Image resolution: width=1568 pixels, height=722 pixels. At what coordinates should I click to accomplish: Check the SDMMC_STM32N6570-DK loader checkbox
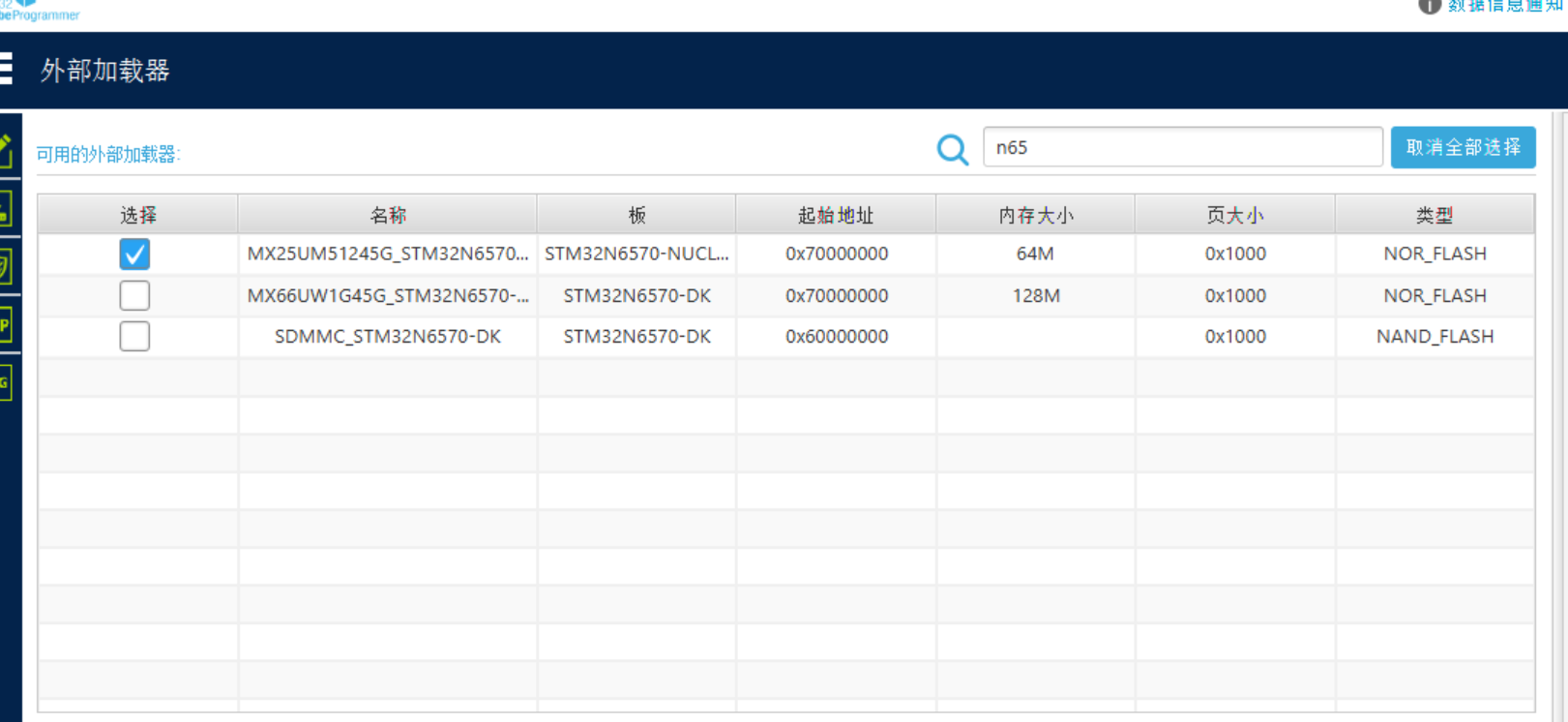(134, 336)
